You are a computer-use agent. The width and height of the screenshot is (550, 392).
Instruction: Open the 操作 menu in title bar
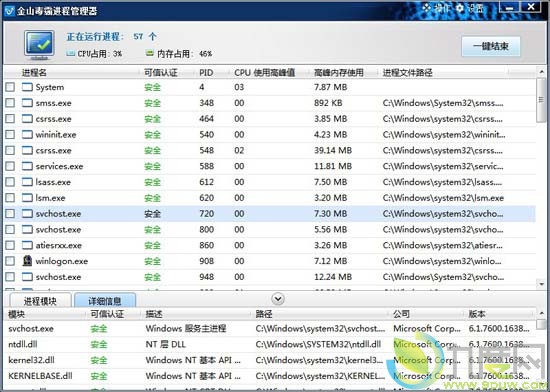click(437, 8)
